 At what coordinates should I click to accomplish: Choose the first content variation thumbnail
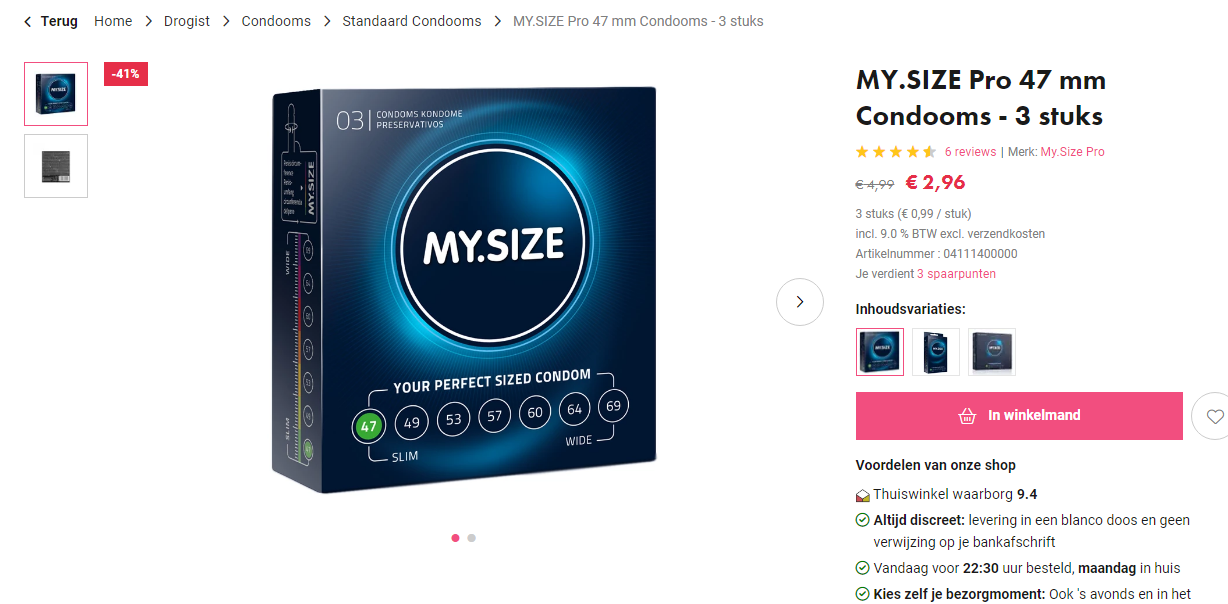point(880,352)
